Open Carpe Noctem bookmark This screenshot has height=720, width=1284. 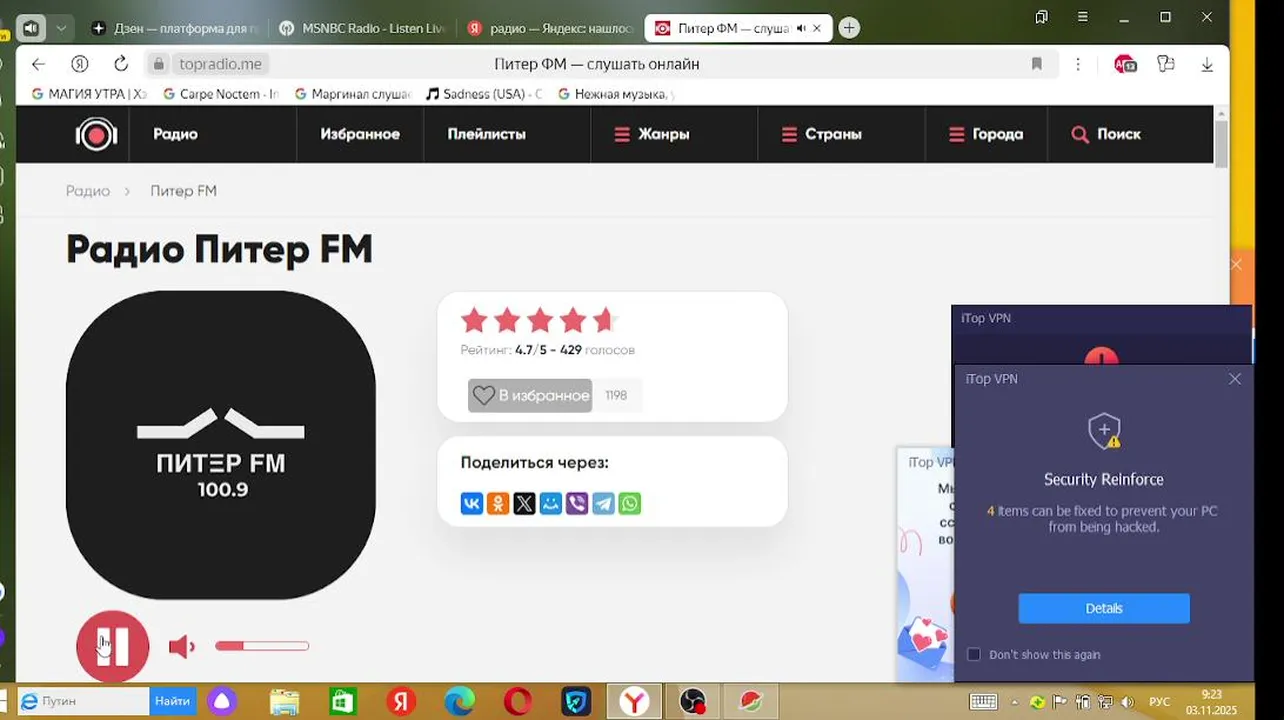(x=221, y=94)
